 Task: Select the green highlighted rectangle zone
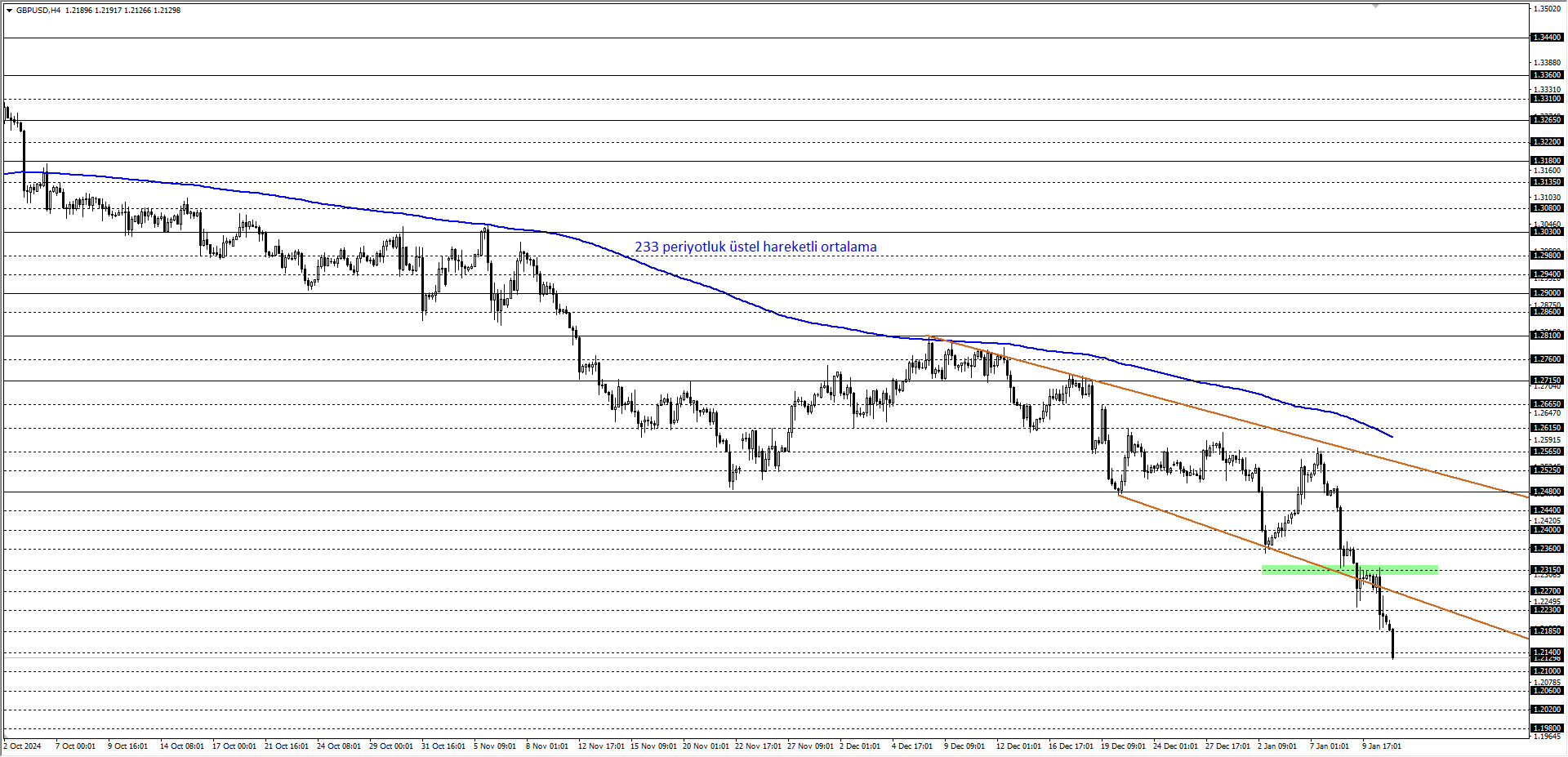[x=1349, y=570]
